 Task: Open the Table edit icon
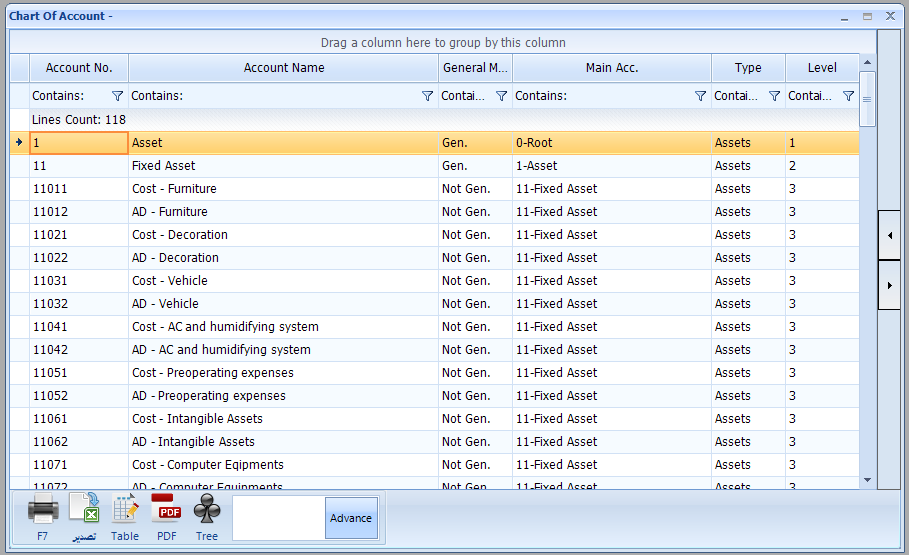pos(125,510)
